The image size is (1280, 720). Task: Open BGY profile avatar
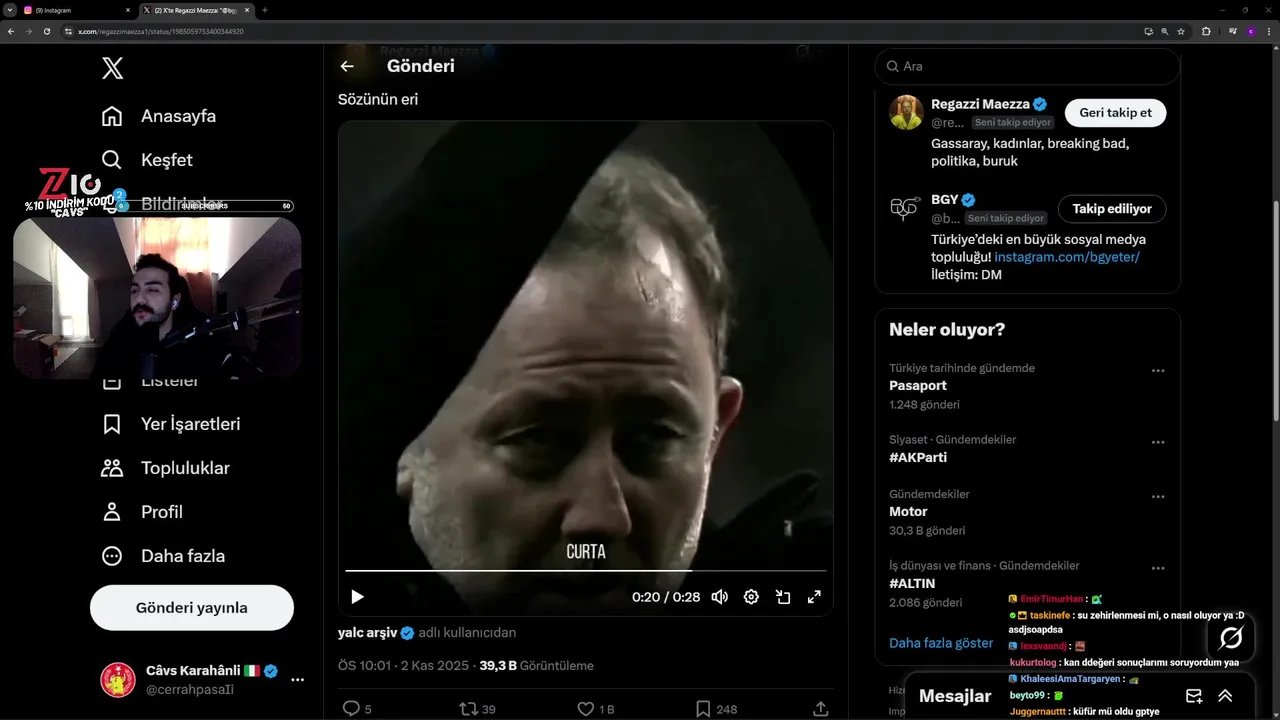906,208
